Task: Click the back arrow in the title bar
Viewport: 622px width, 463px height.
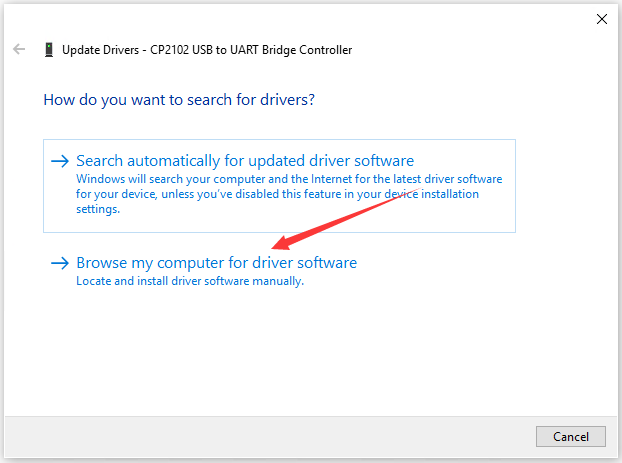Action: [x=19, y=49]
